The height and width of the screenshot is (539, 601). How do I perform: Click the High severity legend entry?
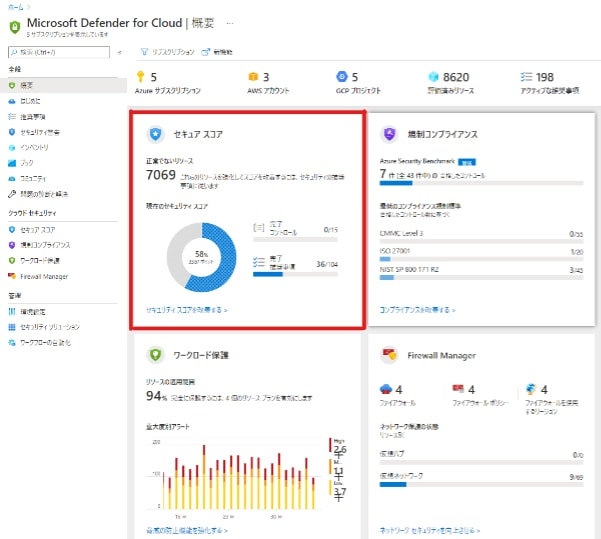pos(338,448)
